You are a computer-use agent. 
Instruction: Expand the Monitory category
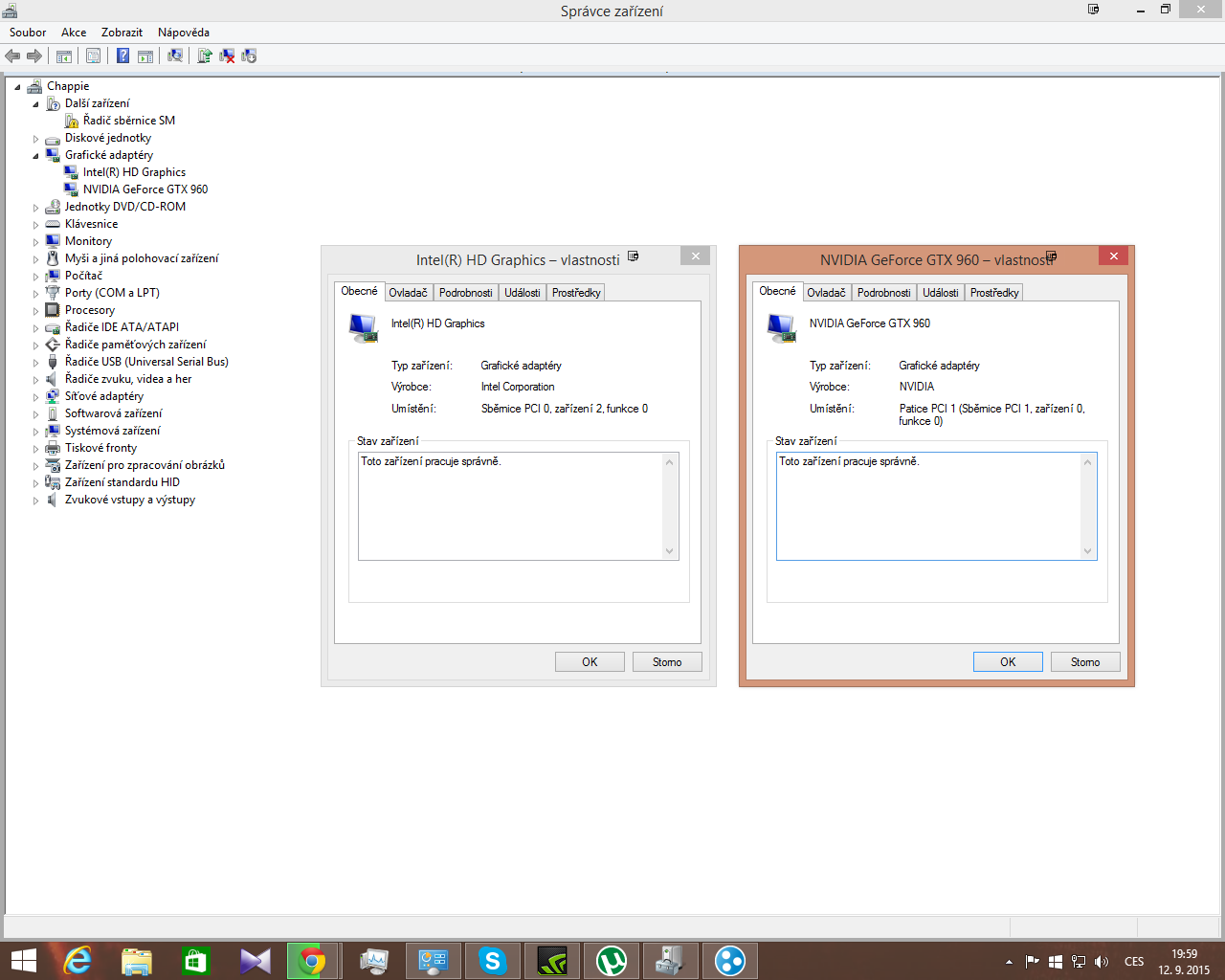pos(35,242)
